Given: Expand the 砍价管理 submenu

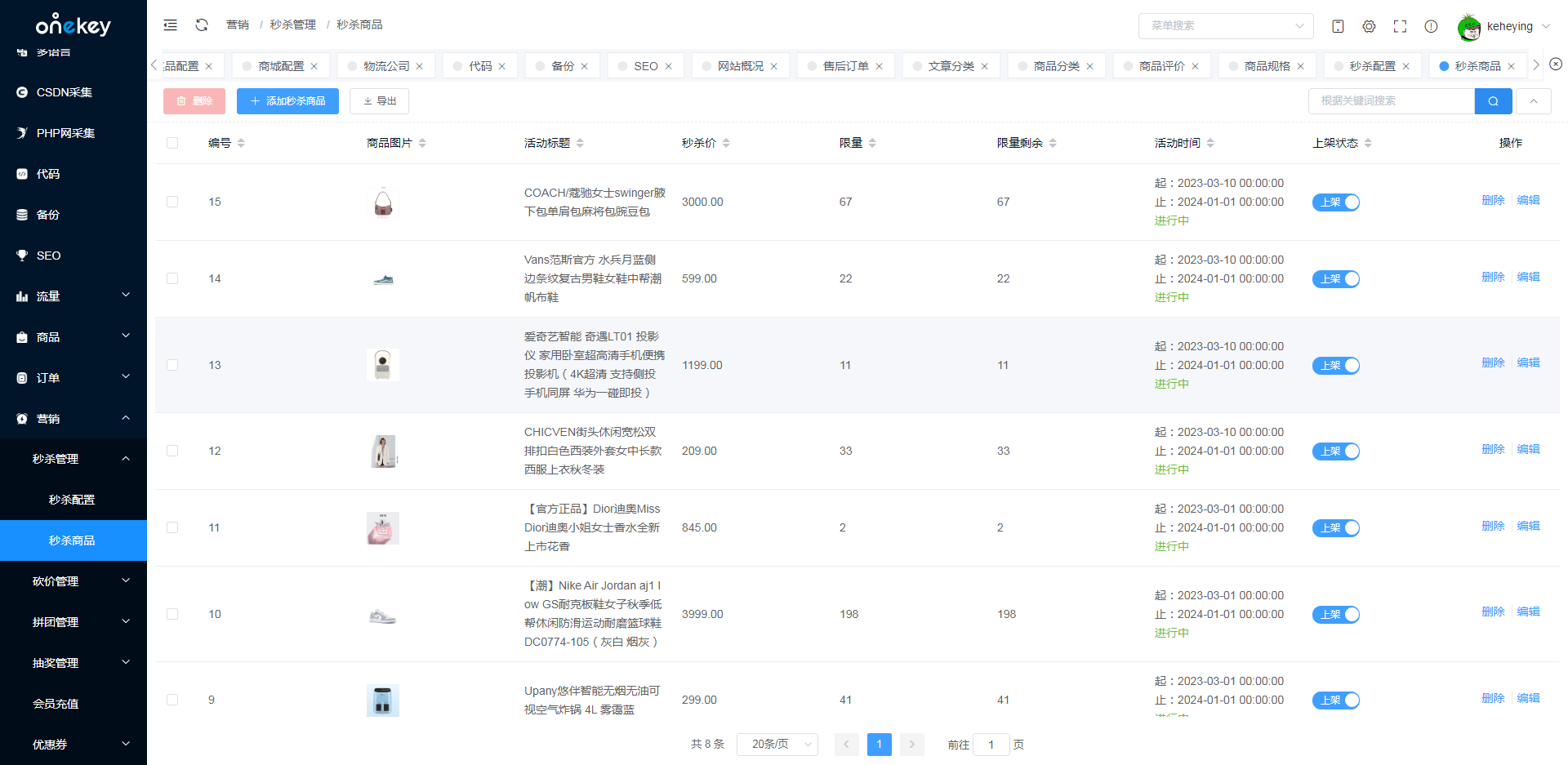Looking at the screenshot, I should [x=73, y=581].
